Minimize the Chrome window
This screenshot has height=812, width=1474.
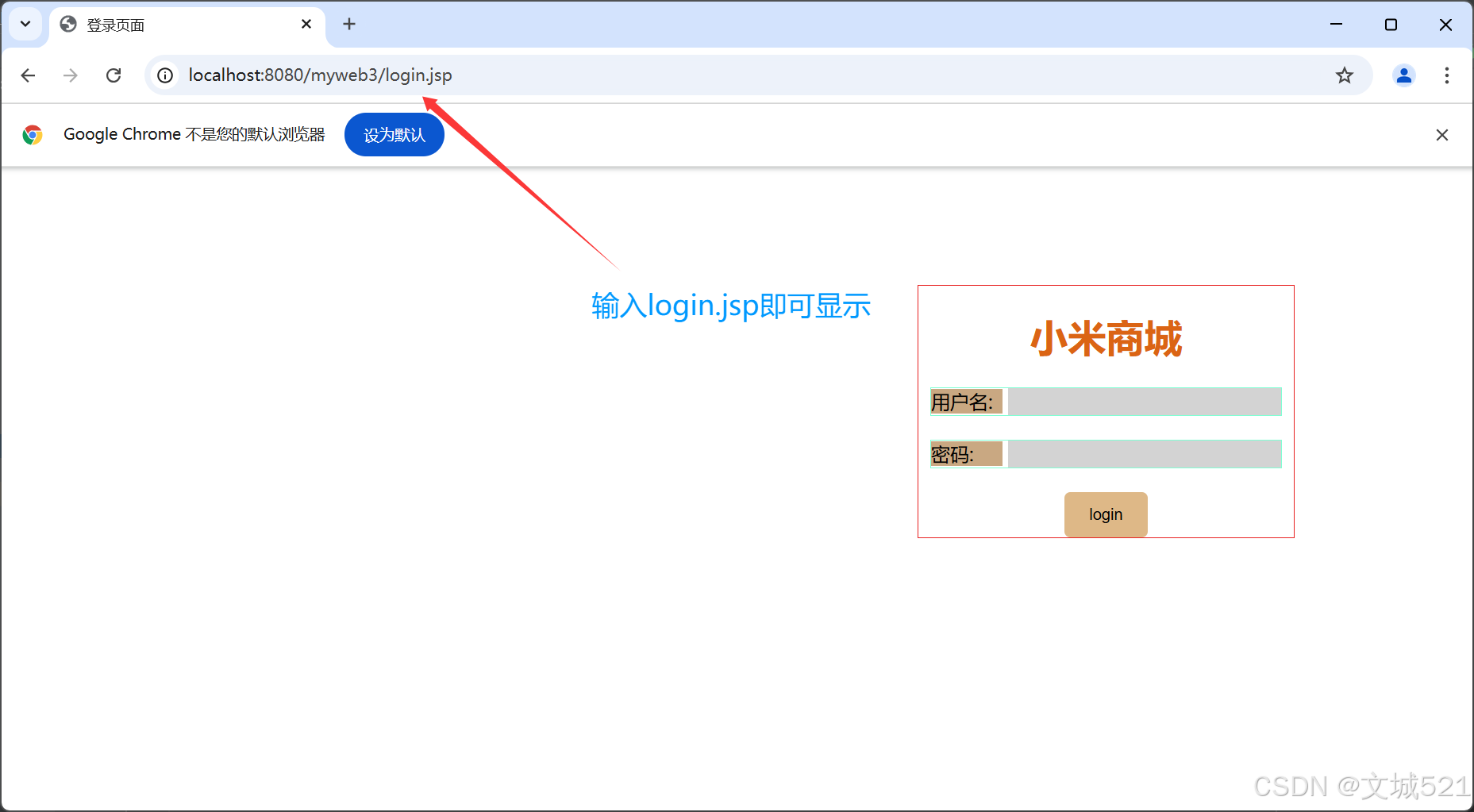[1336, 25]
